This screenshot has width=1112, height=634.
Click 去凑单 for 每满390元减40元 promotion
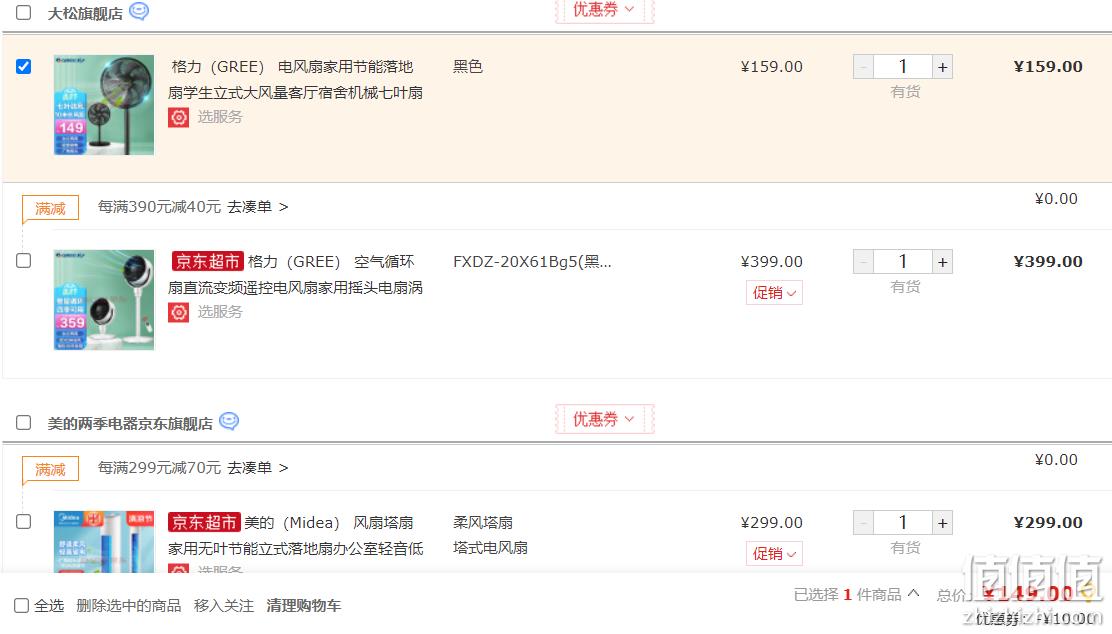(257, 207)
